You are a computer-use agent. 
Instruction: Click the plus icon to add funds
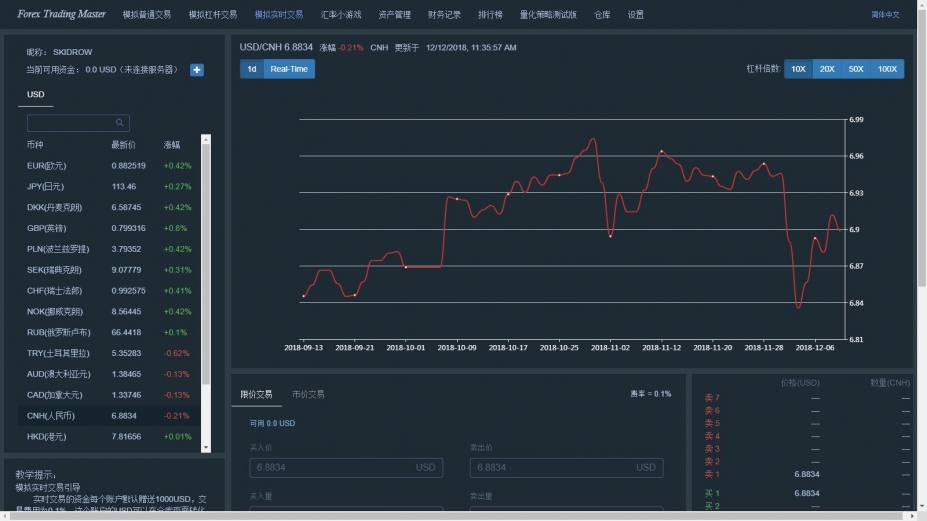(197, 70)
